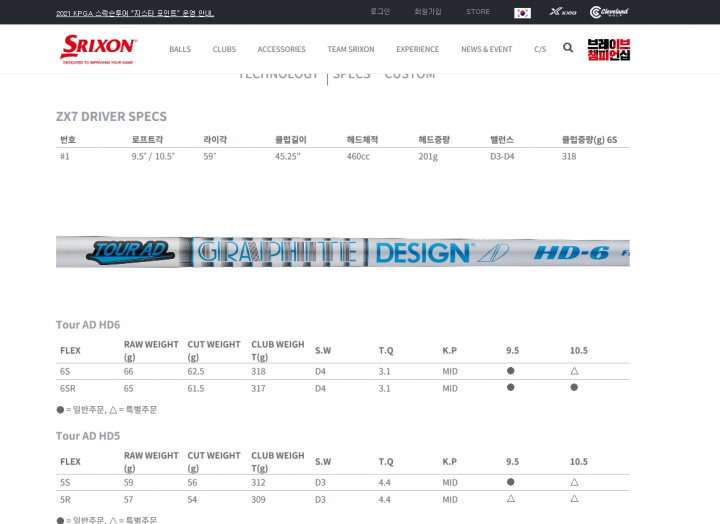Click the Tour AD HD-6 shaft image
Viewport: 720px width, 524px height.
tap(342, 252)
